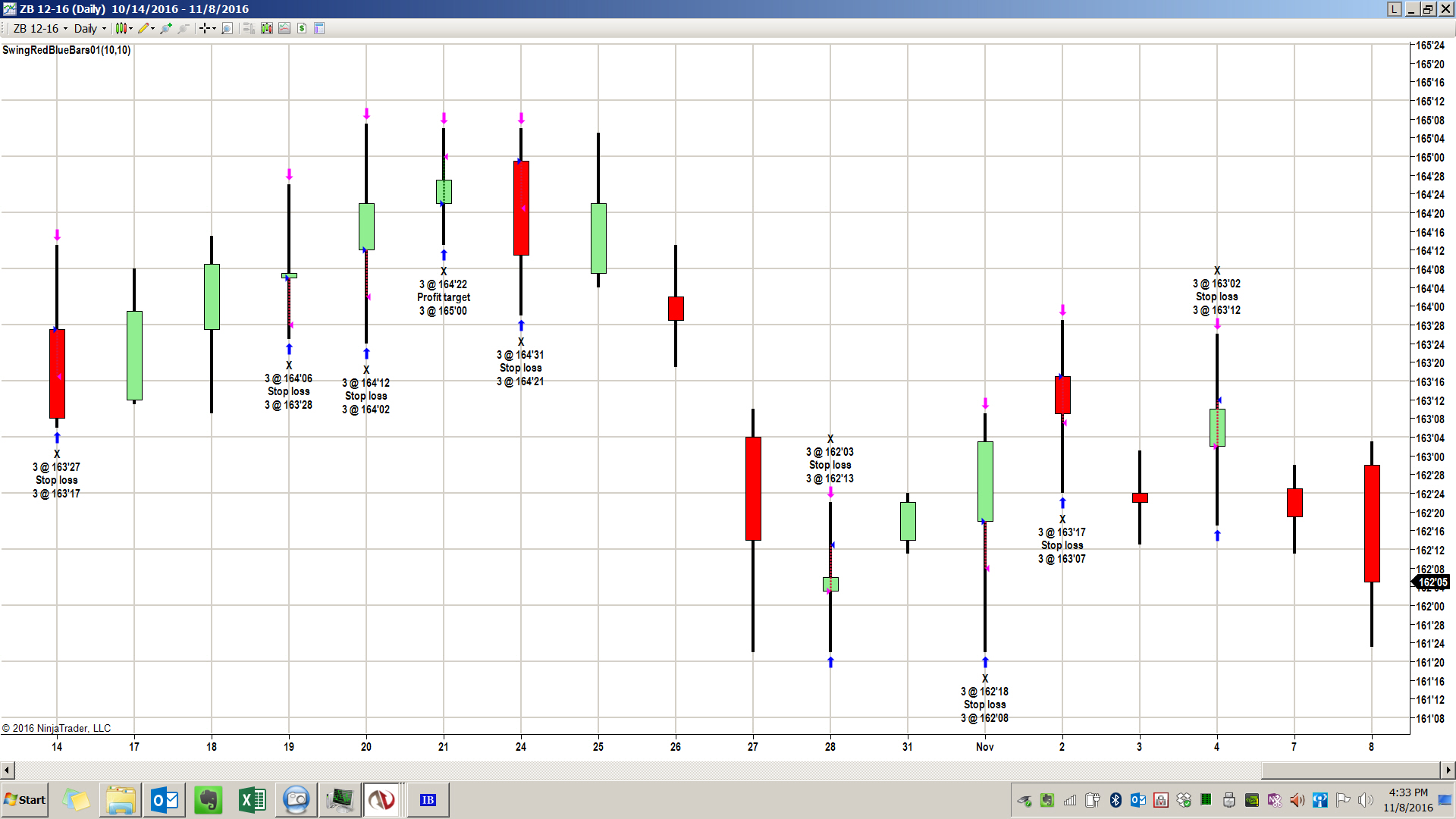
Task: Open the crosshair cursor type dropdown arrow
Action: click(x=214, y=29)
